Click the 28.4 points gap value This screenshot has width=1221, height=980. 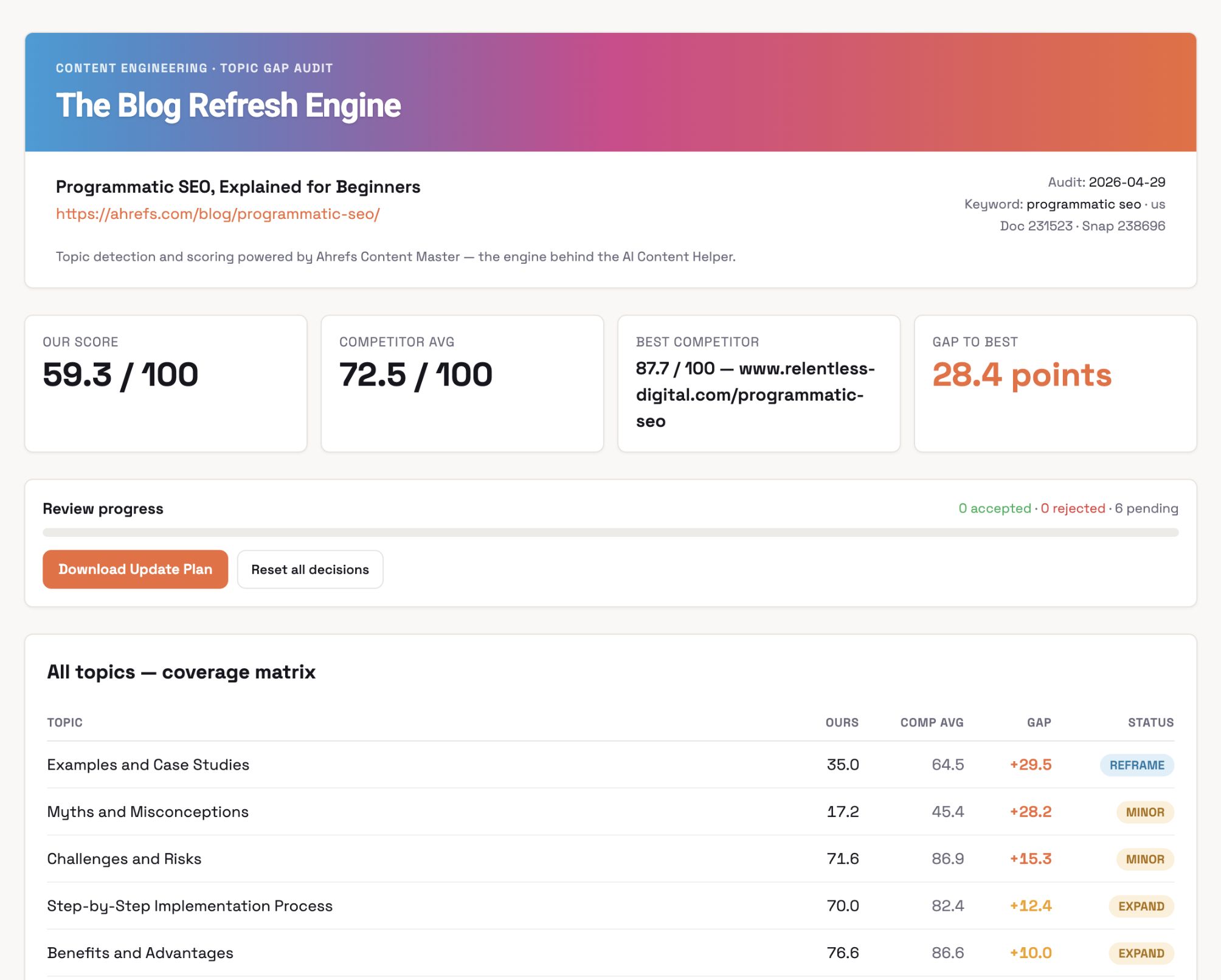[x=1022, y=374]
